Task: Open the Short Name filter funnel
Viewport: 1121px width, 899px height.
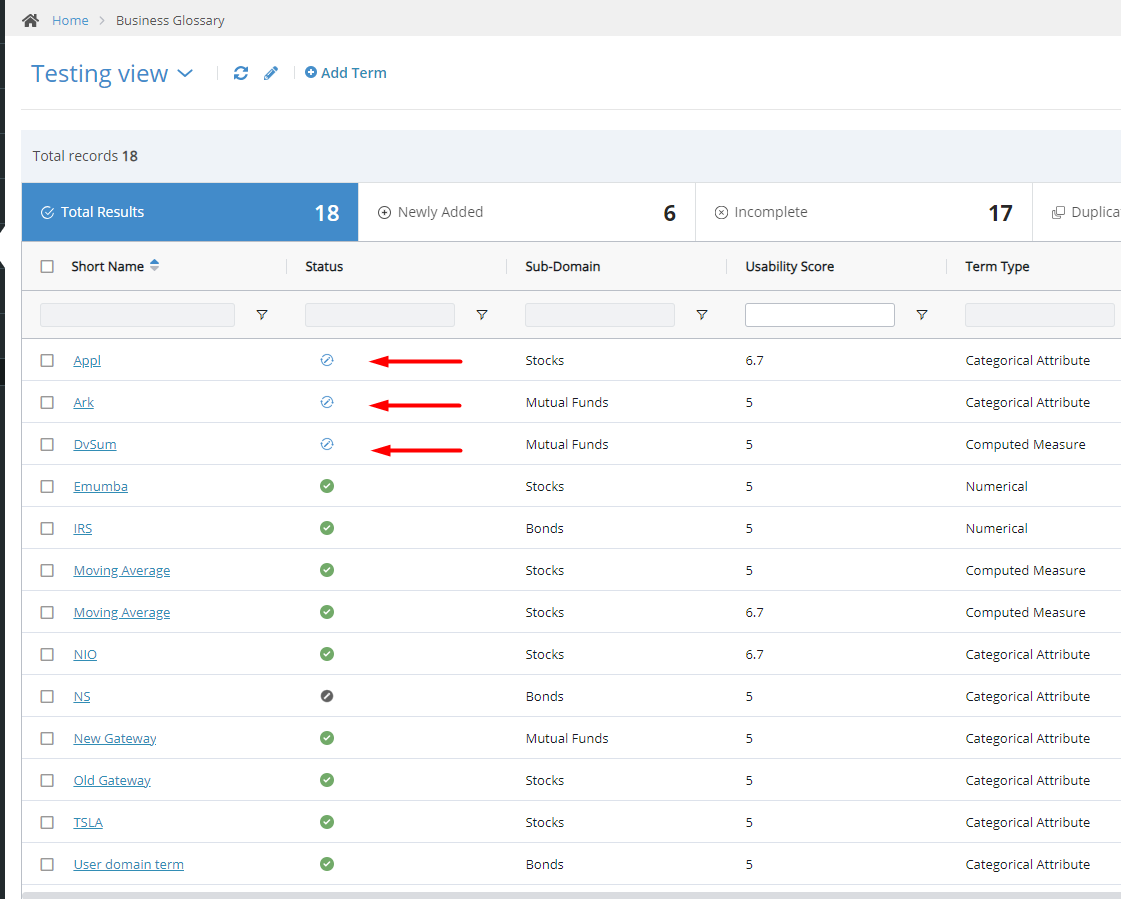Action: click(262, 315)
